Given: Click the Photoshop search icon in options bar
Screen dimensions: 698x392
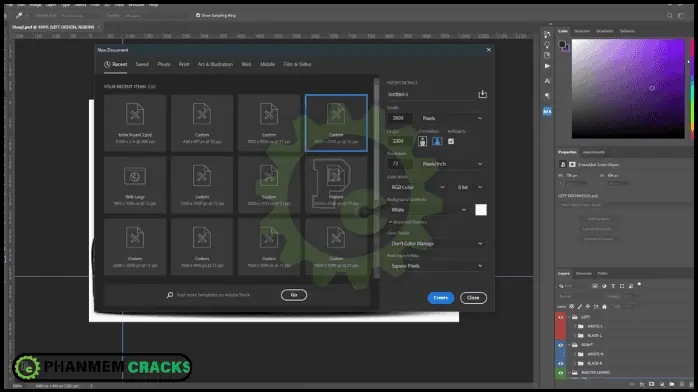Looking at the screenshot, I should coord(670,16).
